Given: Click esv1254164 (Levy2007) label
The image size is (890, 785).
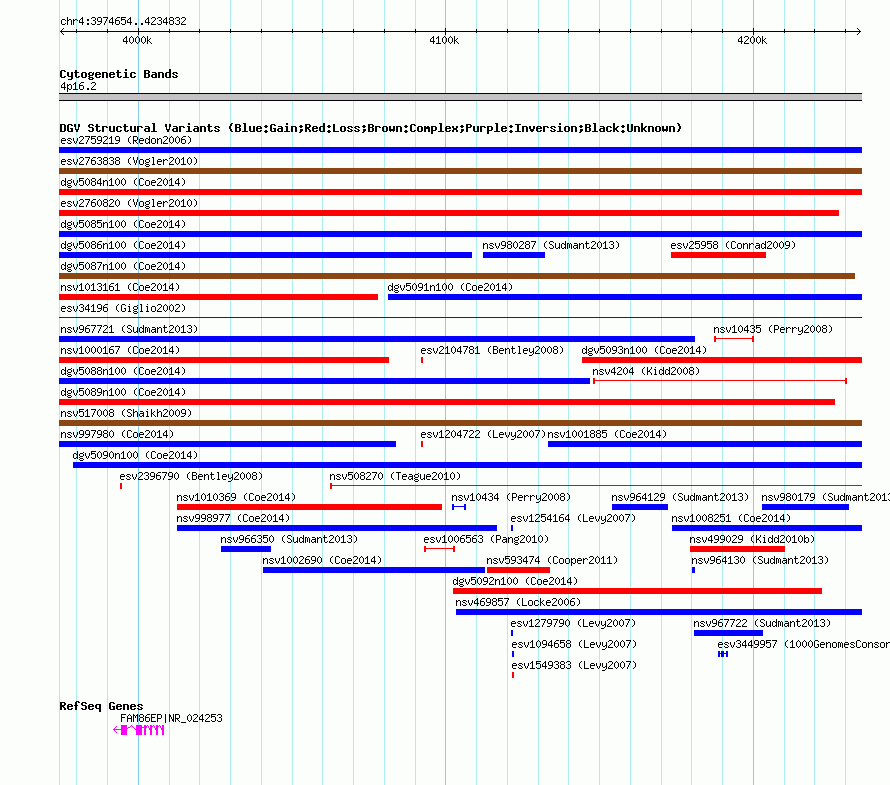Looking at the screenshot, I should [573, 518].
